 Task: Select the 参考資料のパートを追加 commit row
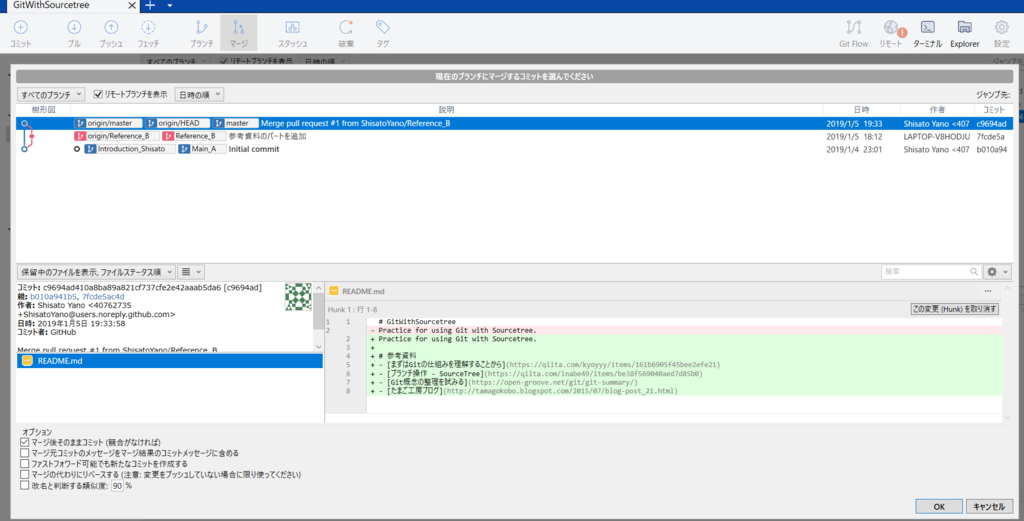515,136
